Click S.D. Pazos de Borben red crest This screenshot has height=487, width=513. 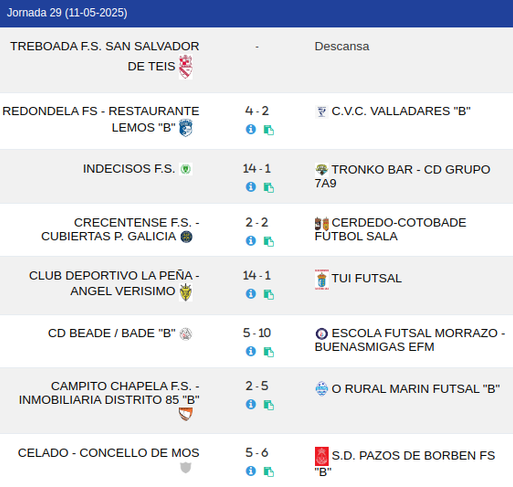tap(322, 456)
